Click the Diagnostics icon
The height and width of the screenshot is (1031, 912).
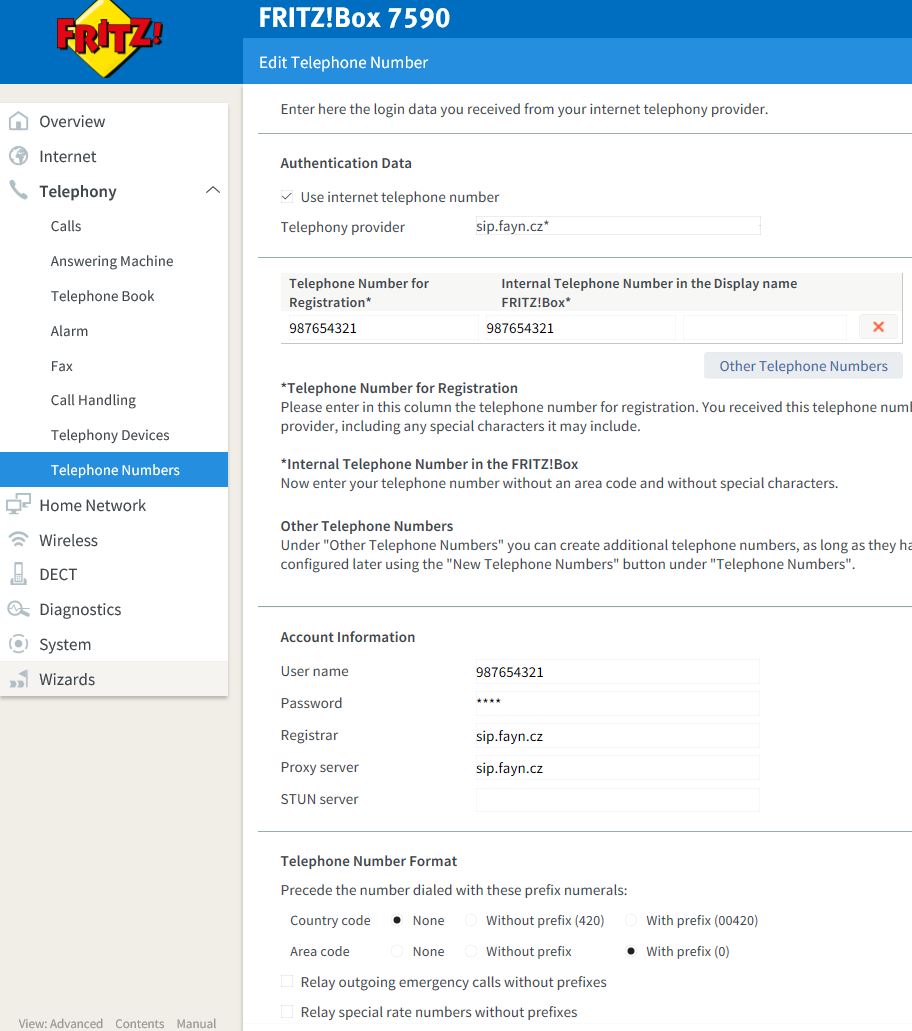click(x=18, y=610)
